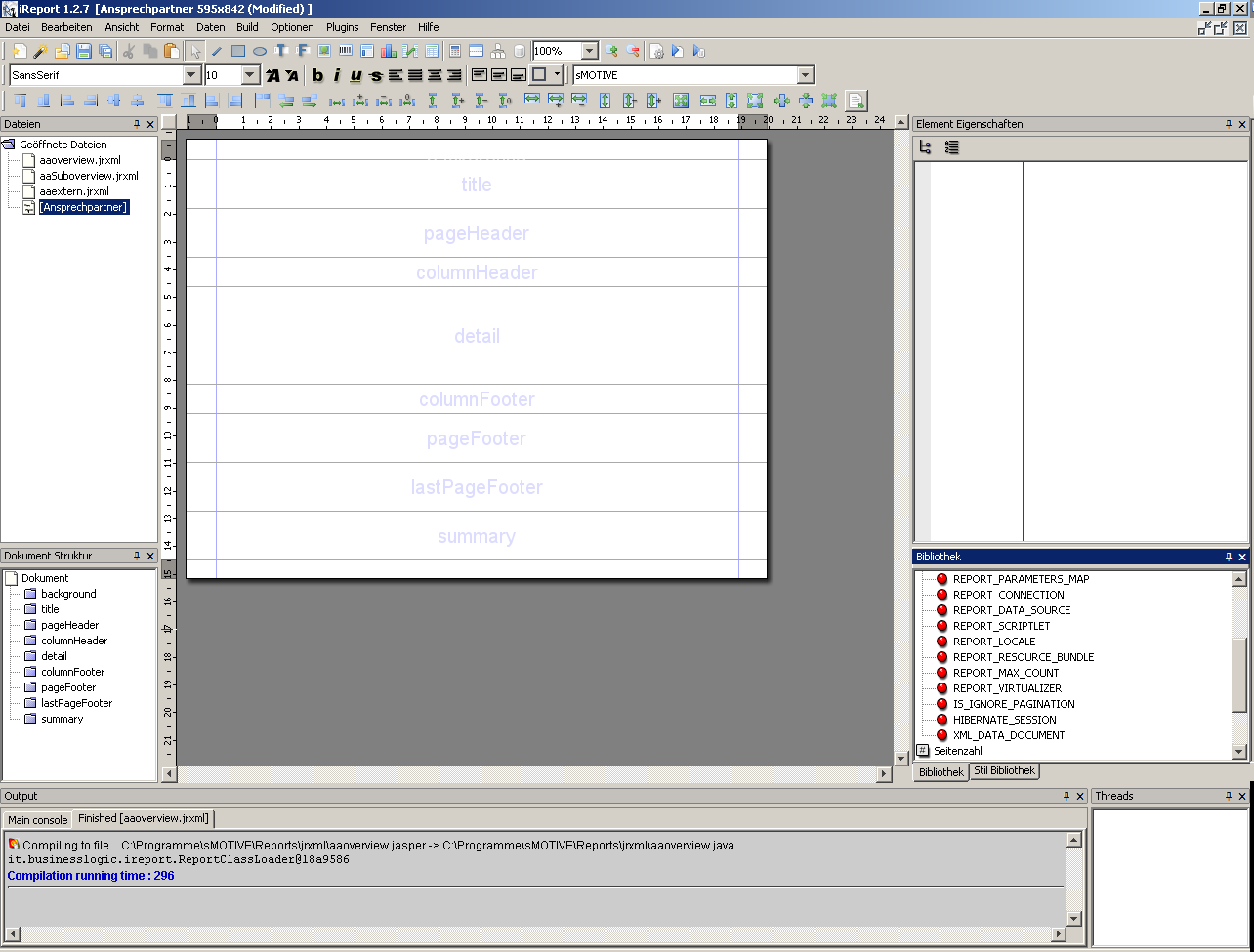
Task: Open the border style dropdown arrow
Action: click(x=557, y=74)
